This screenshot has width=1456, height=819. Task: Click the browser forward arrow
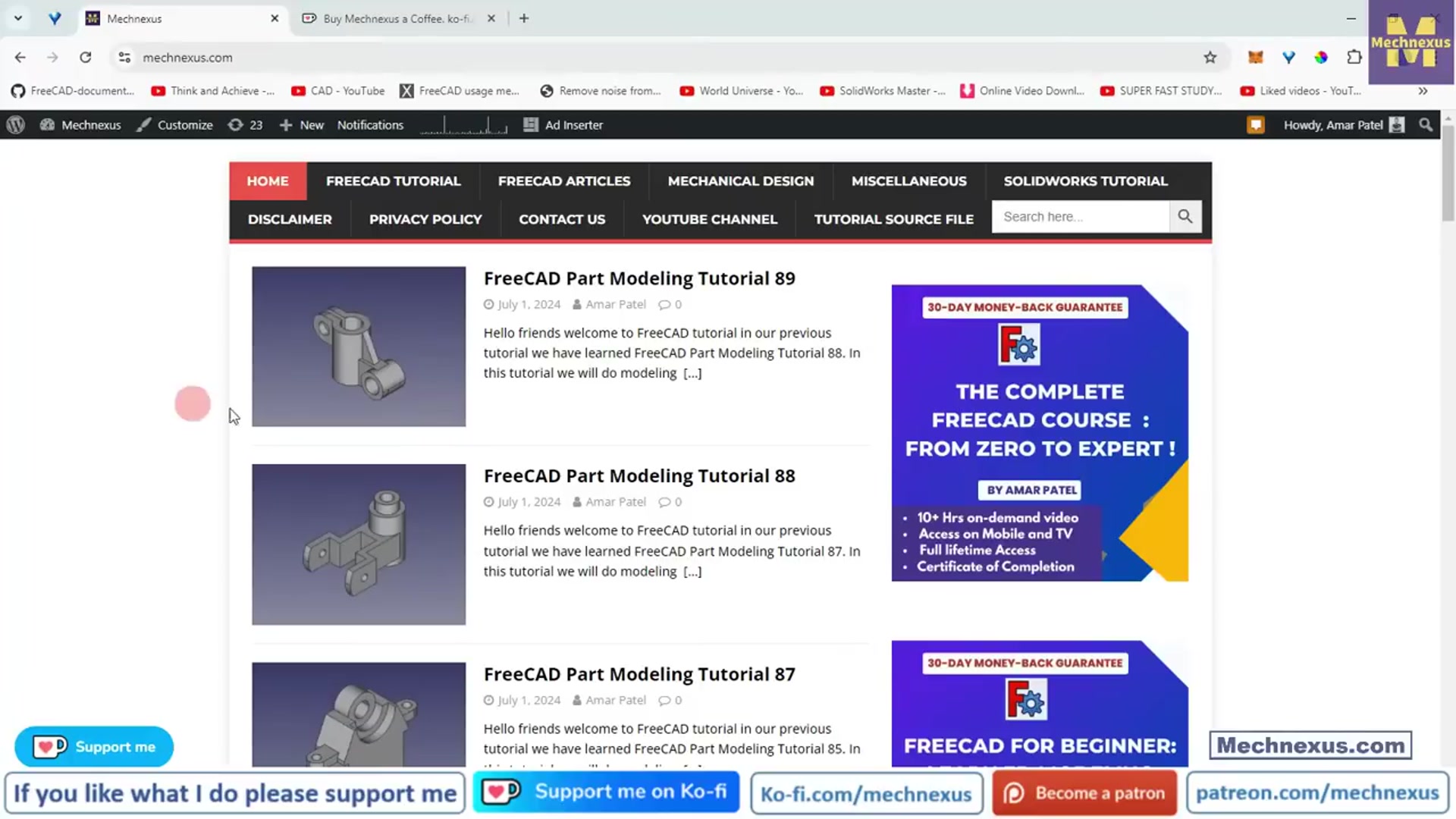click(52, 58)
